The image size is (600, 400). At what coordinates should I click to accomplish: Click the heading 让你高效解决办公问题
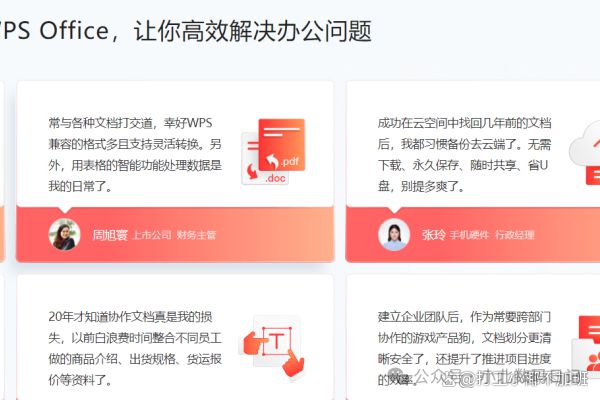[253, 31]
